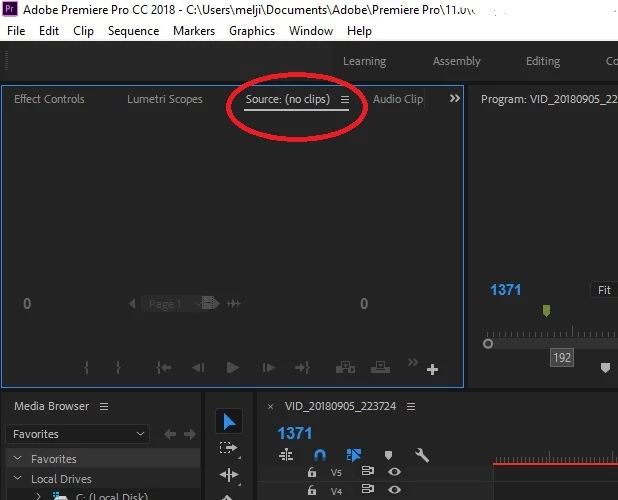
Task: Hide track V4 output eye
Action: coord(394,489)
